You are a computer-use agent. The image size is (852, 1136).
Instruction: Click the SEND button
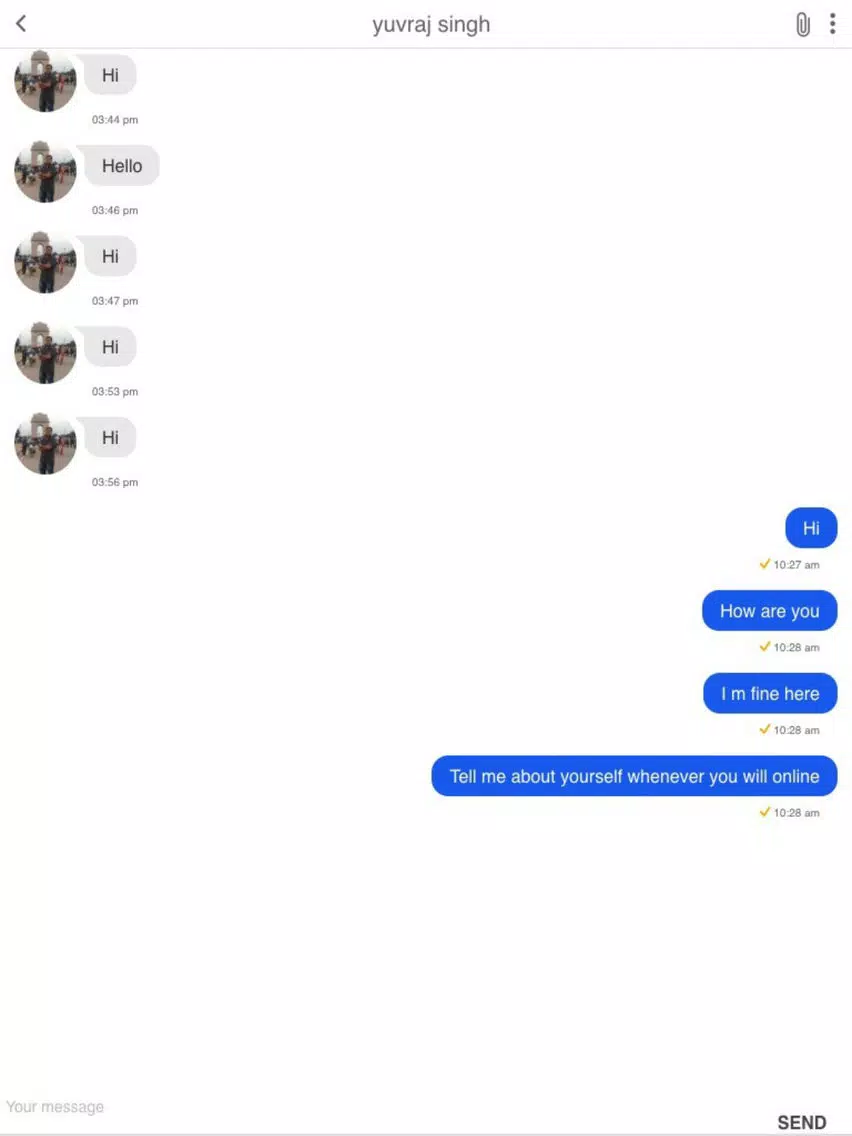(x=801, y=1122)
